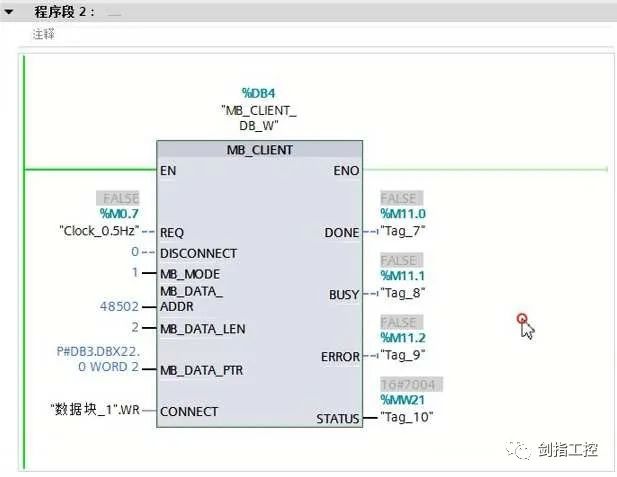Collapse the 程序段 2 network section

coord(10,11)
